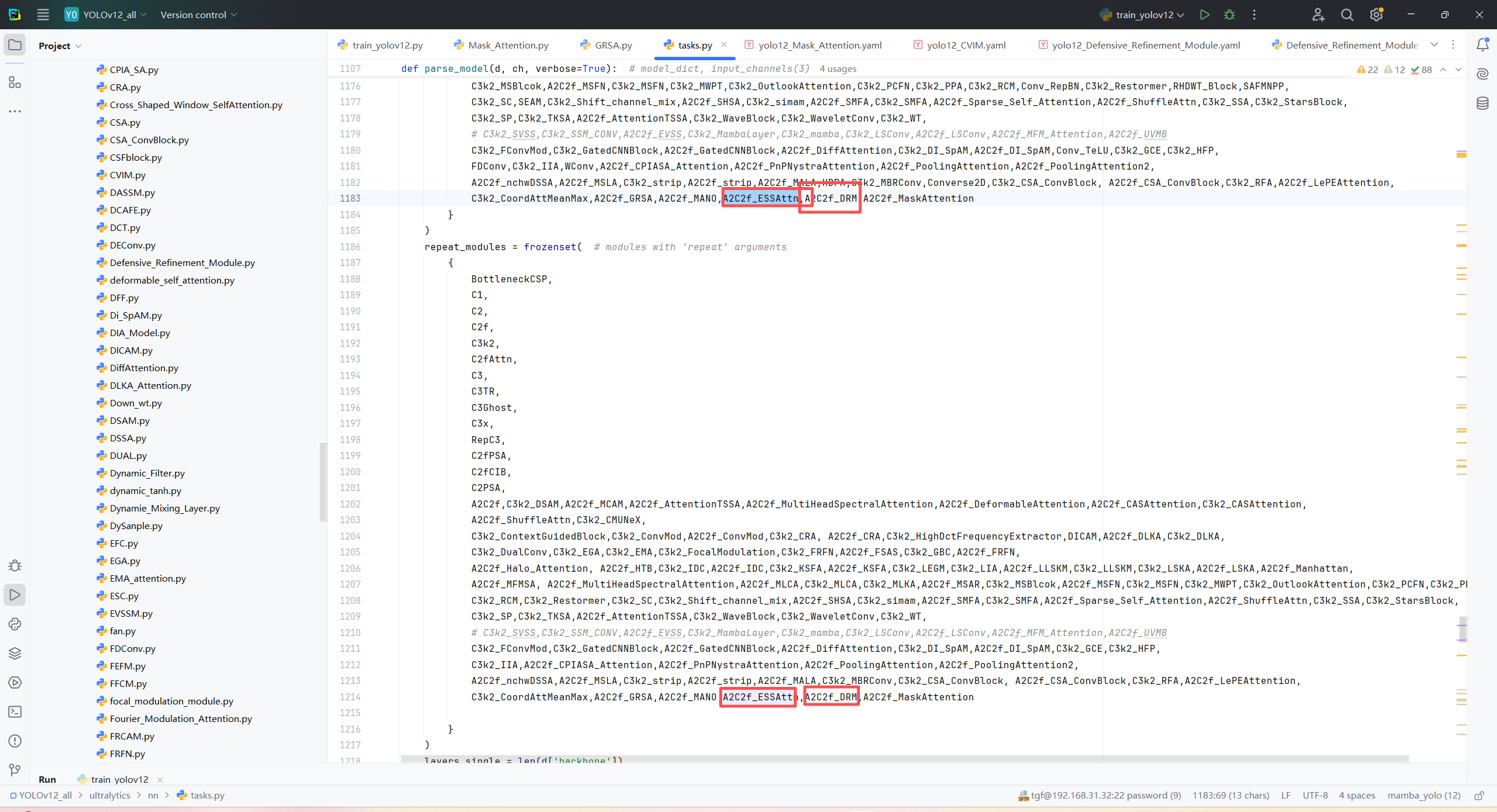Image resolution: width=1497 pixels, height=812 pixels.
Task: Open the Terminal tool window
Action: pos(15,711)
